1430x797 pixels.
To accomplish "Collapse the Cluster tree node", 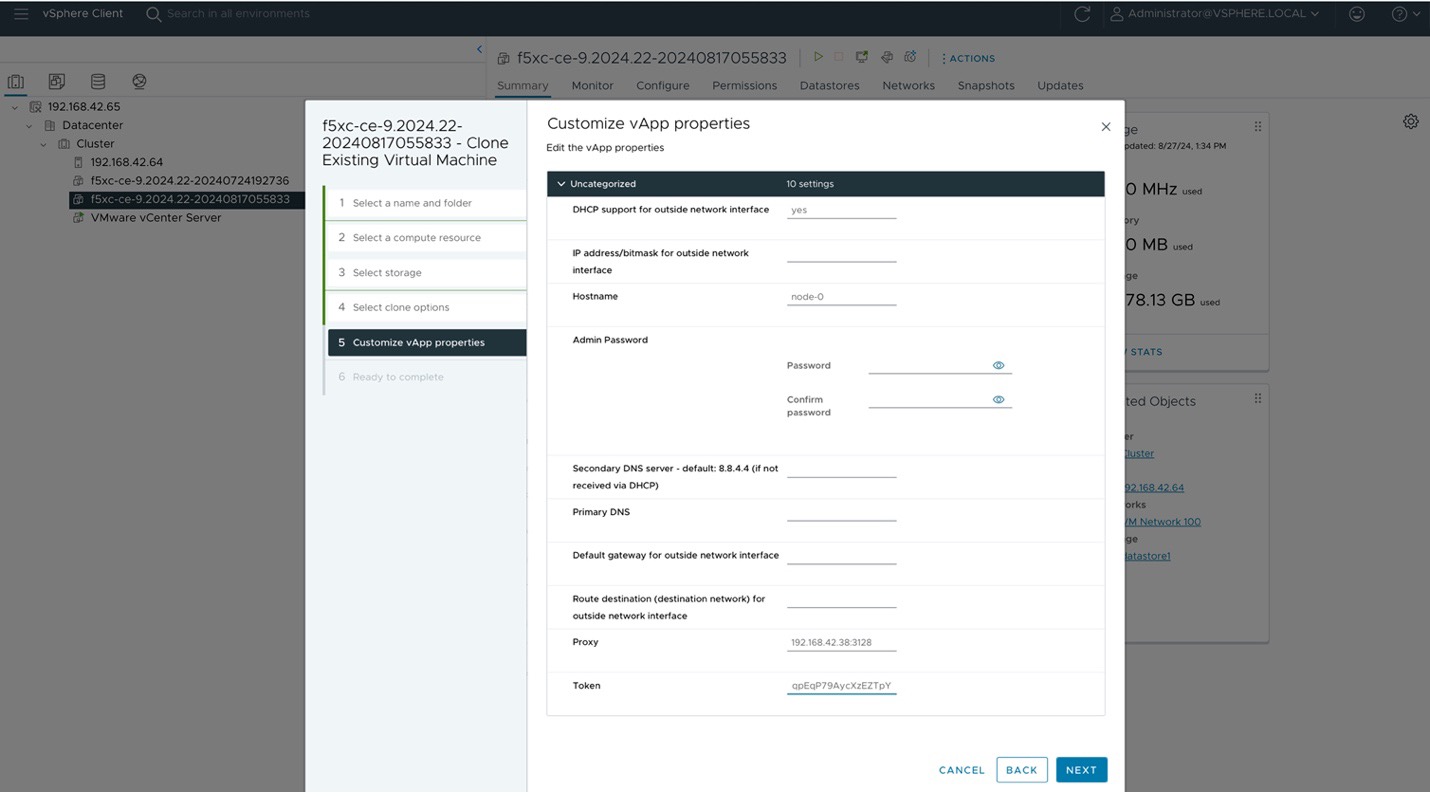I will tap(42, 144).
